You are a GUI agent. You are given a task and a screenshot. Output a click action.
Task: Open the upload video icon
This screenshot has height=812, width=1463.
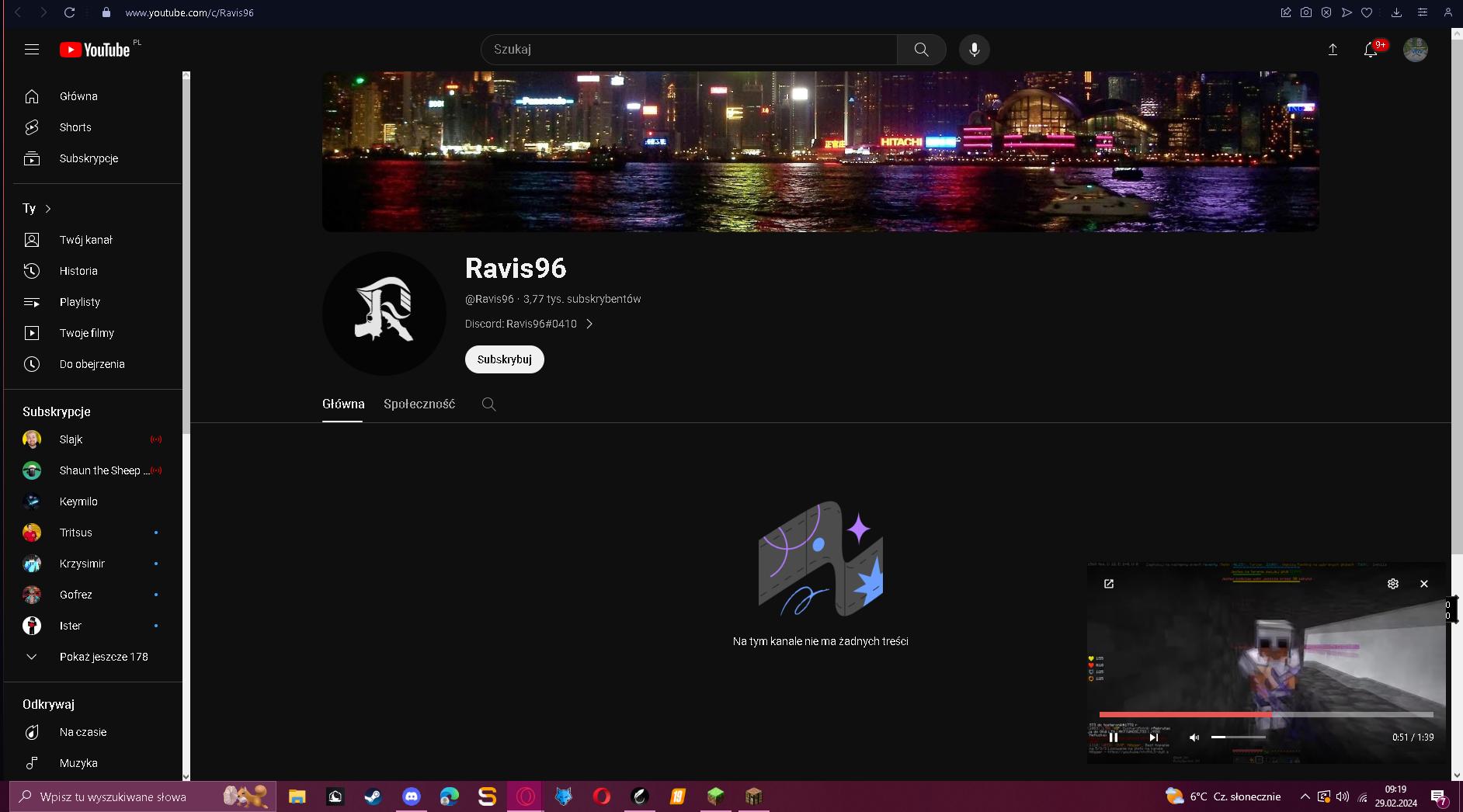[x=1333, y=50]
